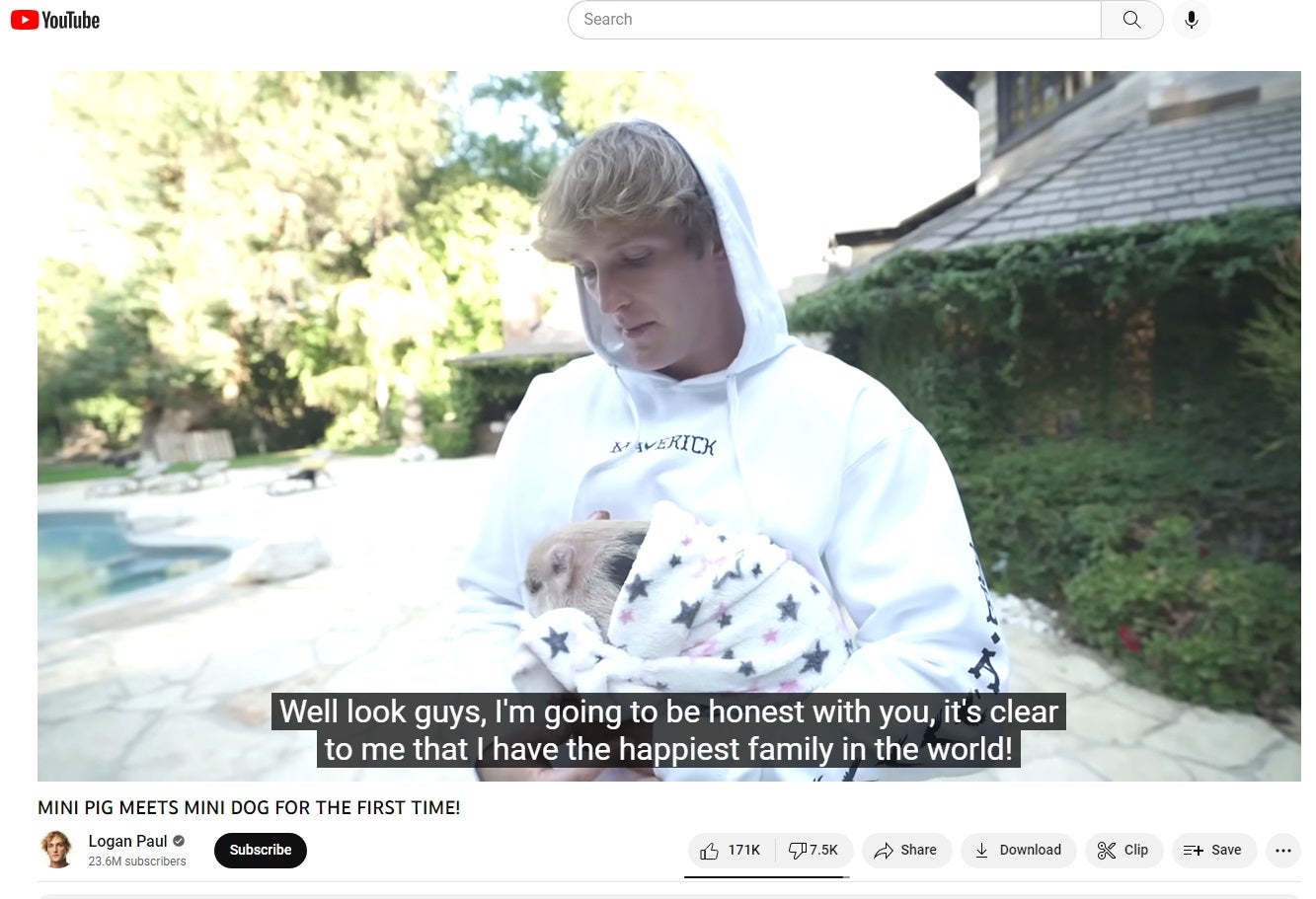
Task: Click the caption subtitle text overlay
Action: tap(668, 730)
